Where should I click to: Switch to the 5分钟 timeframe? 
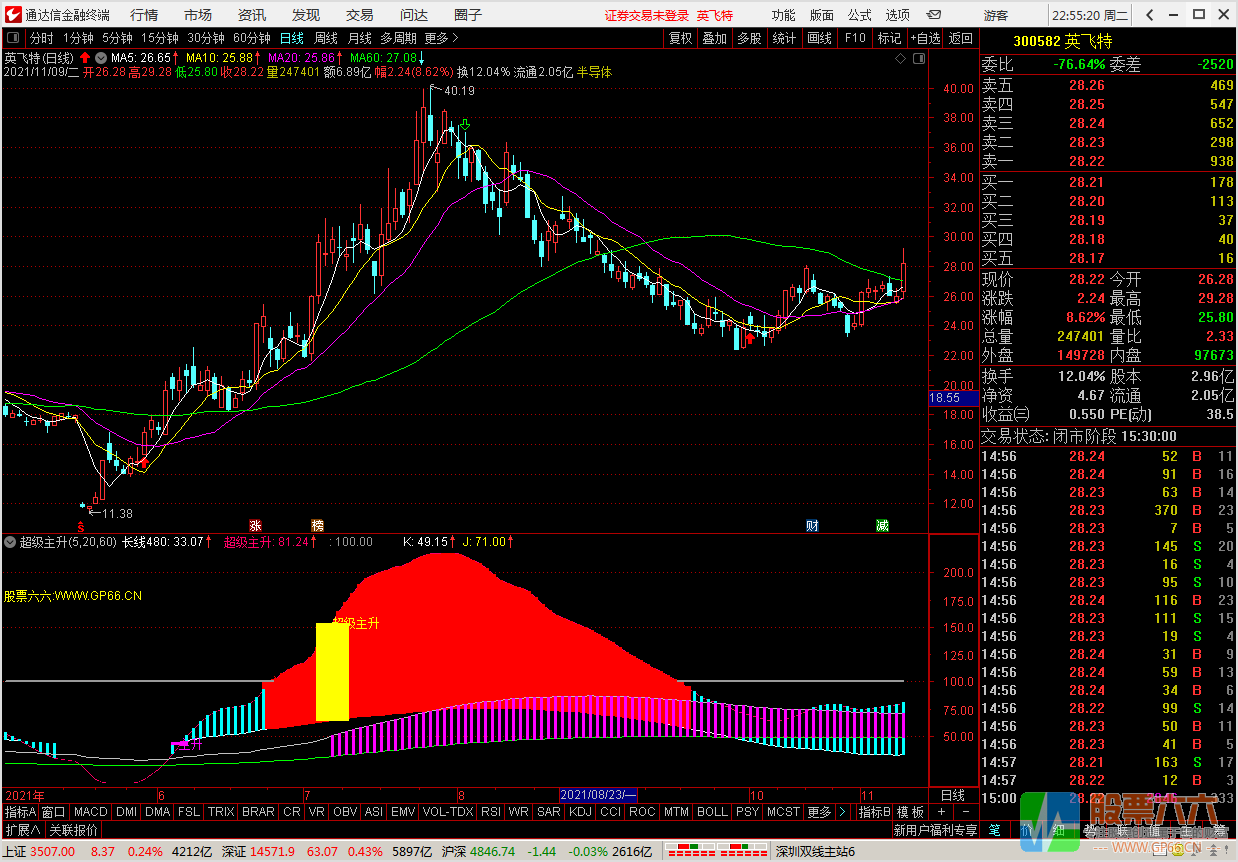(117, 38)
